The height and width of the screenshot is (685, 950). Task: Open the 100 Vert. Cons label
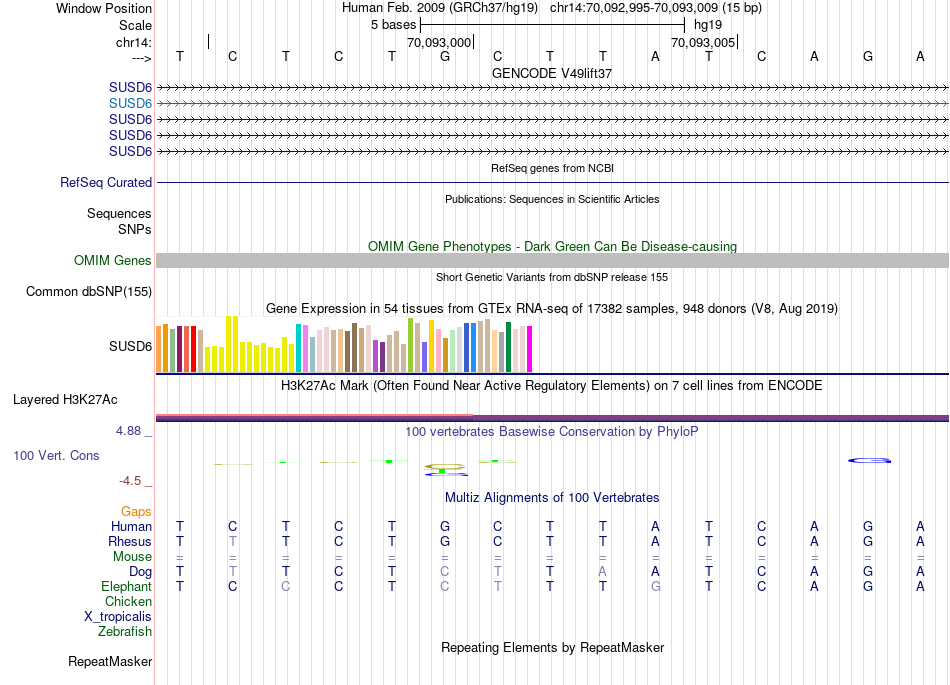(x=56, y=455)
